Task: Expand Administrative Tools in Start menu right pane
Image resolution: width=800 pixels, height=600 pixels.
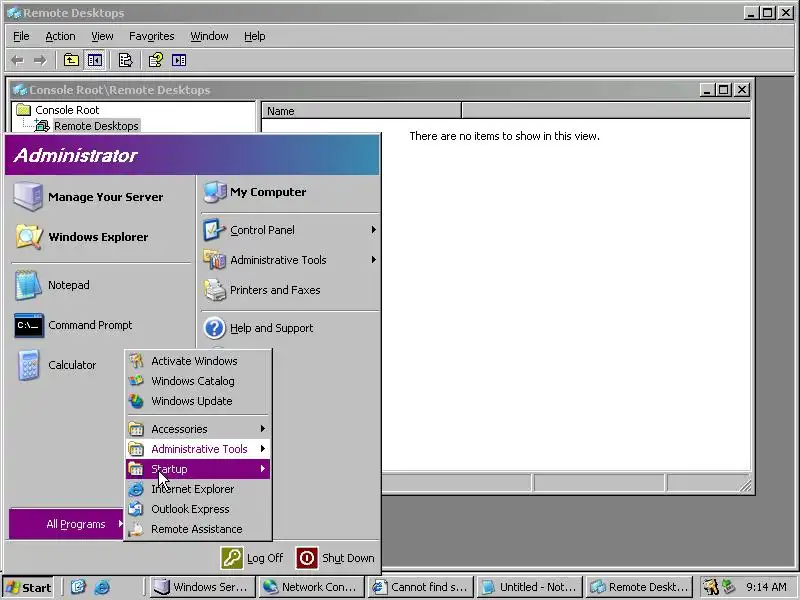Action: [290, 260]
